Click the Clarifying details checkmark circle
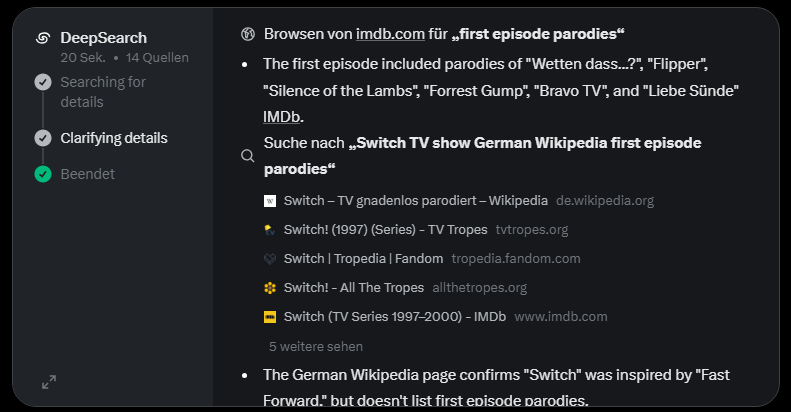791x412 pixels. 43,138
